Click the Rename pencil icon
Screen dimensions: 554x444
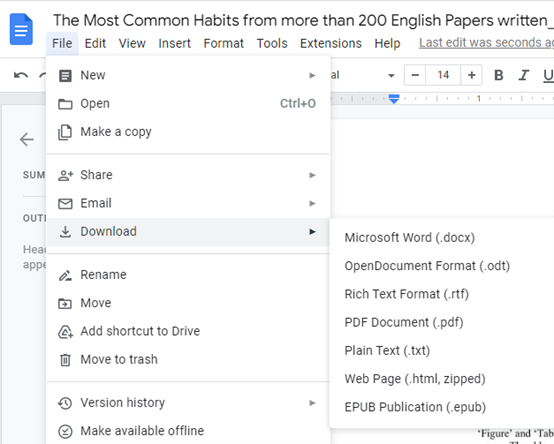point(65,275)
